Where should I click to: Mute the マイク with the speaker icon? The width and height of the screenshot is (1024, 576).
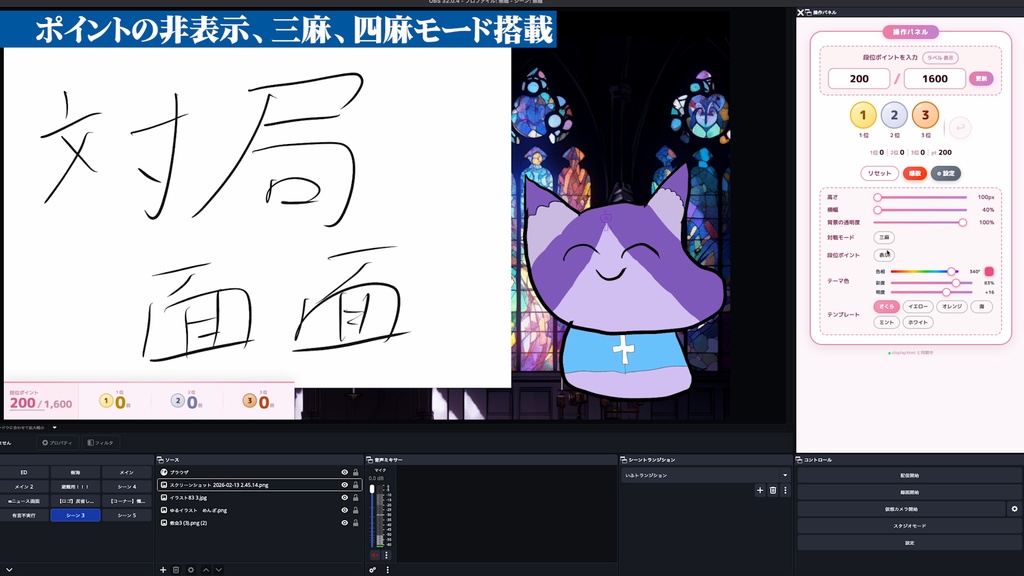(375, 555)
